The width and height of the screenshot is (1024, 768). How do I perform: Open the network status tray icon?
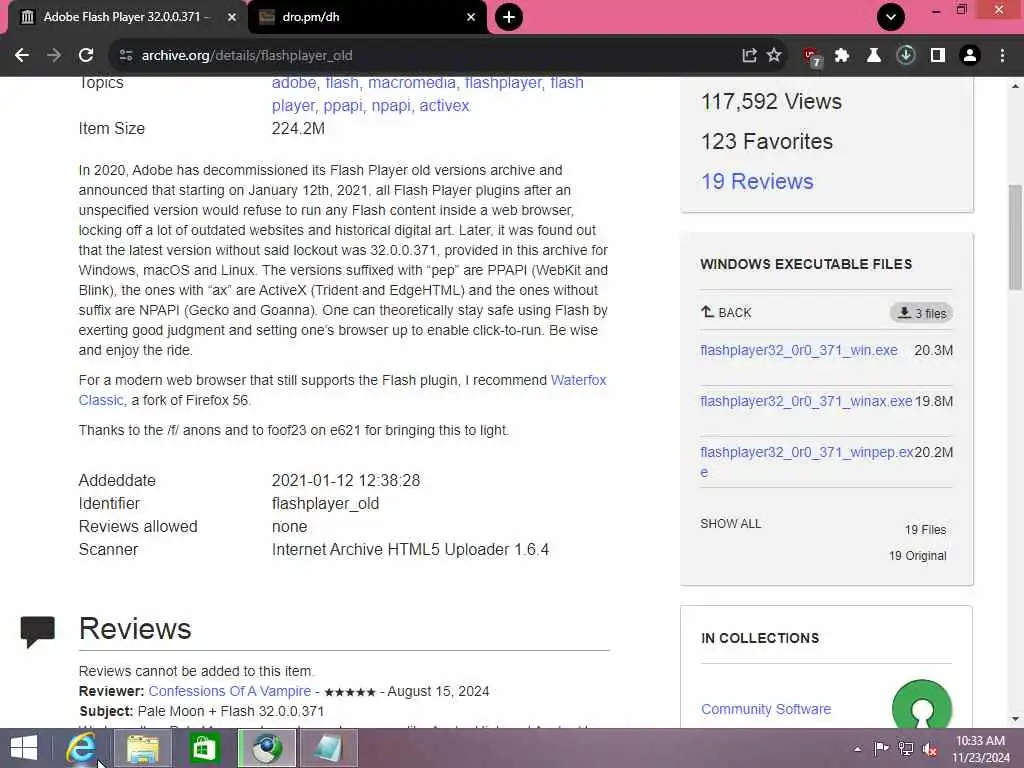click(x=906, y=748)
